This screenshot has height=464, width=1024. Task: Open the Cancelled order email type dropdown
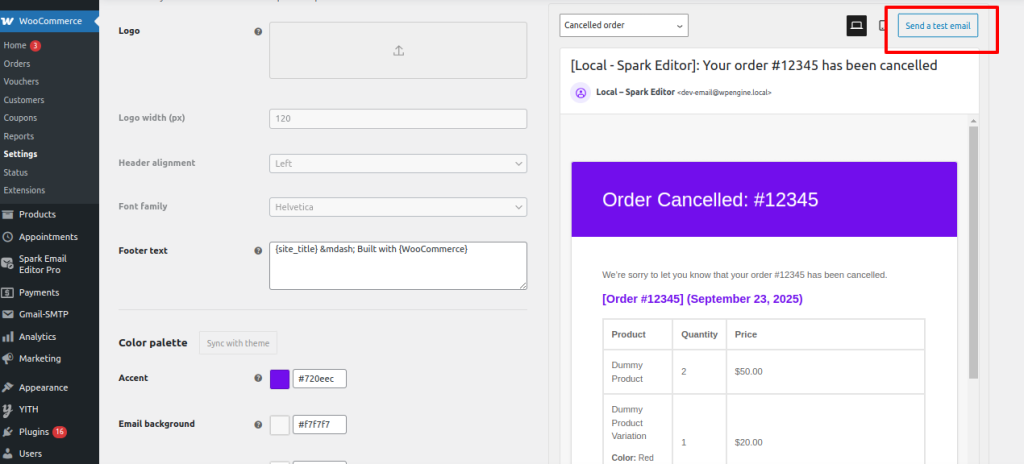[624, 25]
